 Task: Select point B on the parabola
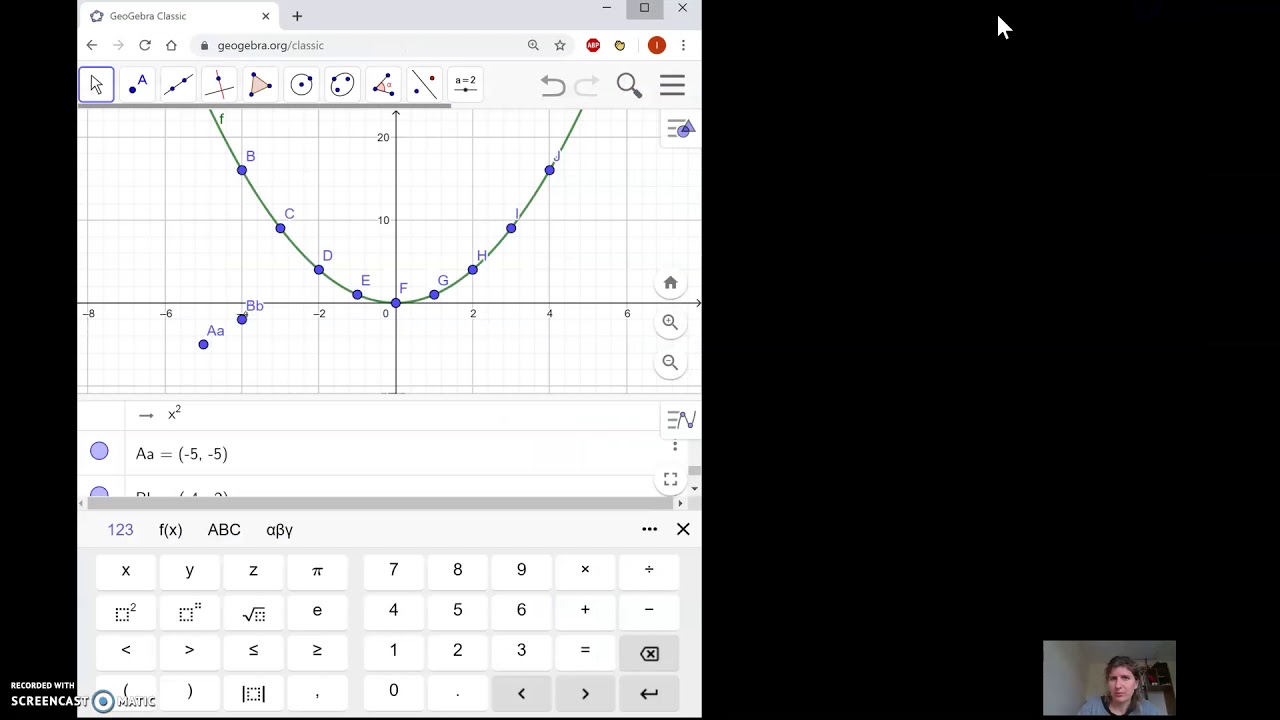[x=242, y=170]
